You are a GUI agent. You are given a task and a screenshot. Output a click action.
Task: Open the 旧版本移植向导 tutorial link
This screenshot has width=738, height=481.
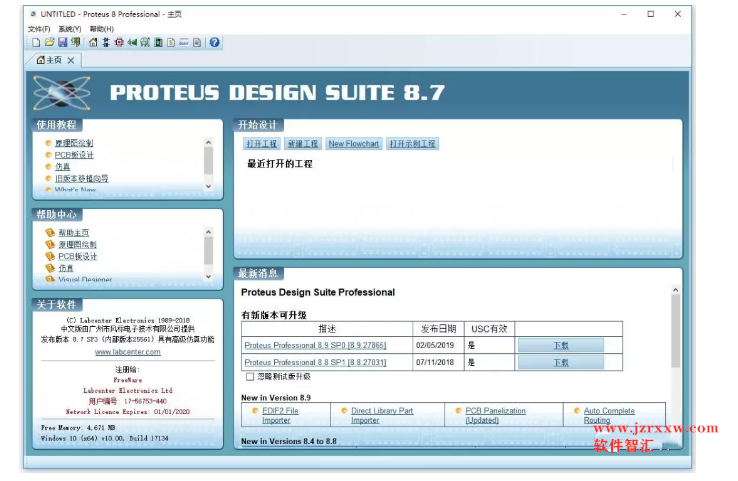[81, 178]
